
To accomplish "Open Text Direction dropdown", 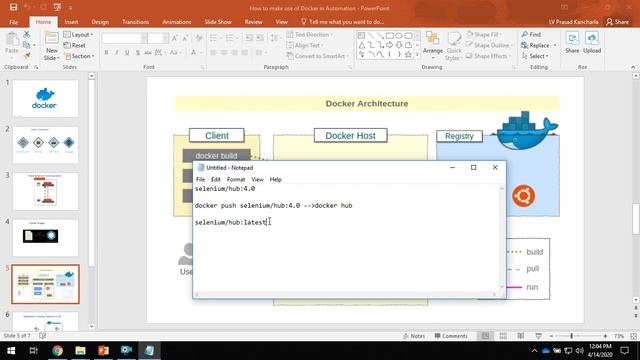I will point(309,35).
